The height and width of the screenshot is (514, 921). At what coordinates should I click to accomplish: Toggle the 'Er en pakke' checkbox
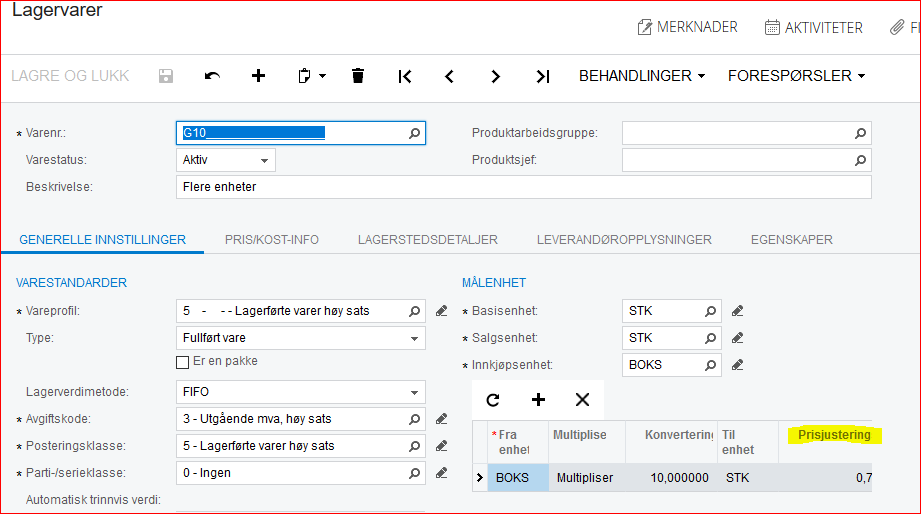(182, 362)
